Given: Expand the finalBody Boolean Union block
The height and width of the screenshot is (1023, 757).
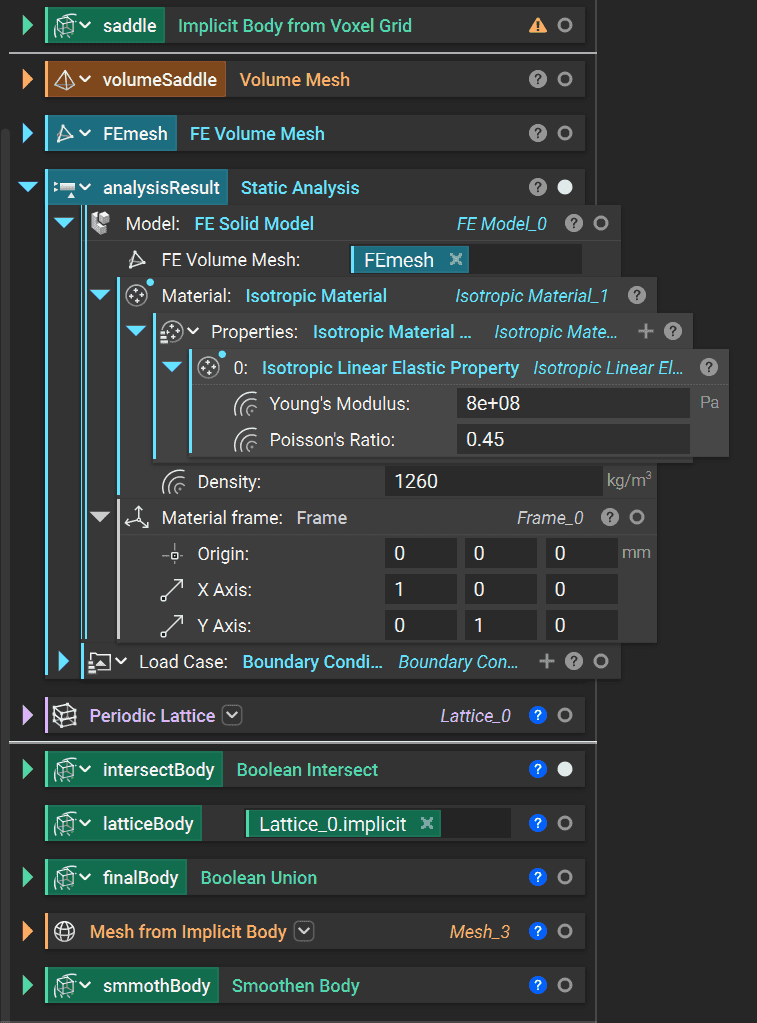Looking at the screenshot, I should 28,878.
